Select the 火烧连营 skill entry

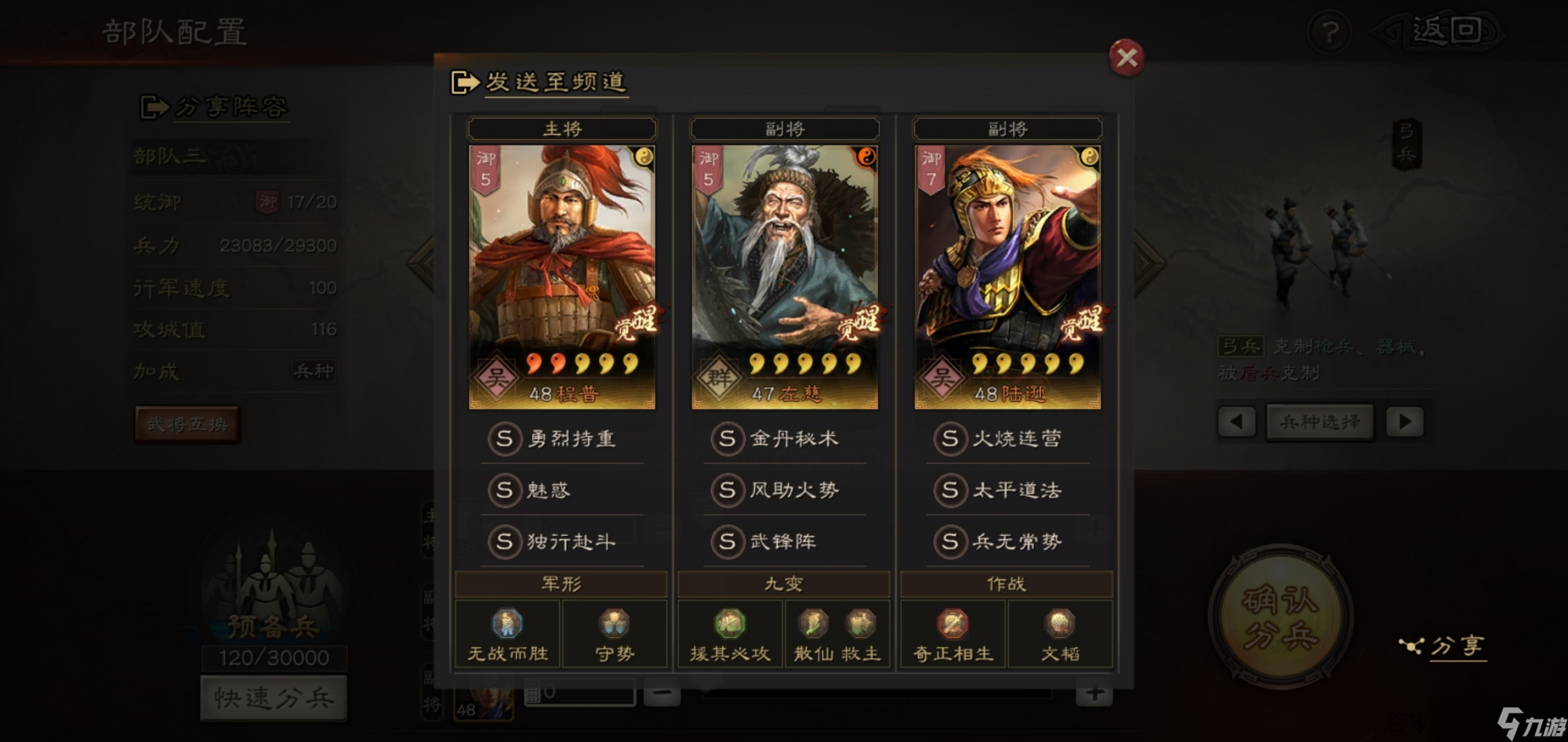(x=1007, y=439)
